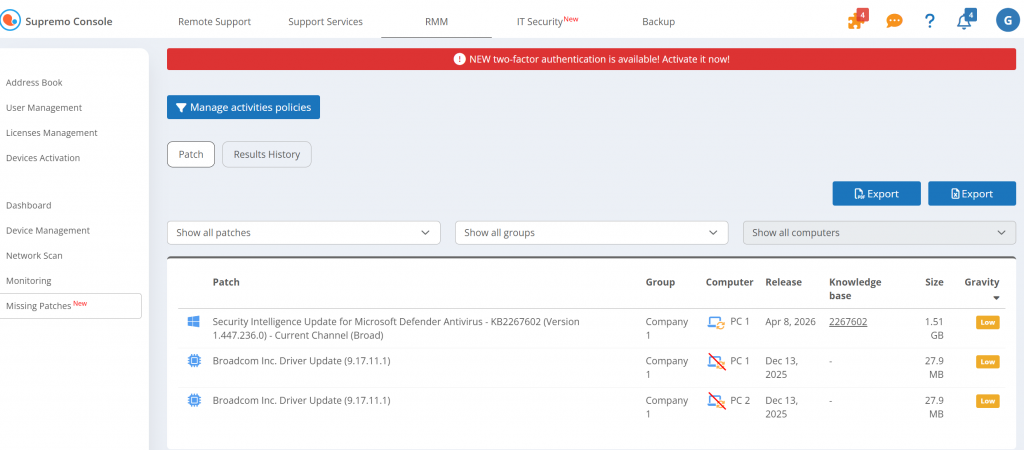
Task: Open Monitoring in sidebar
Action: (x=29, y=281)
